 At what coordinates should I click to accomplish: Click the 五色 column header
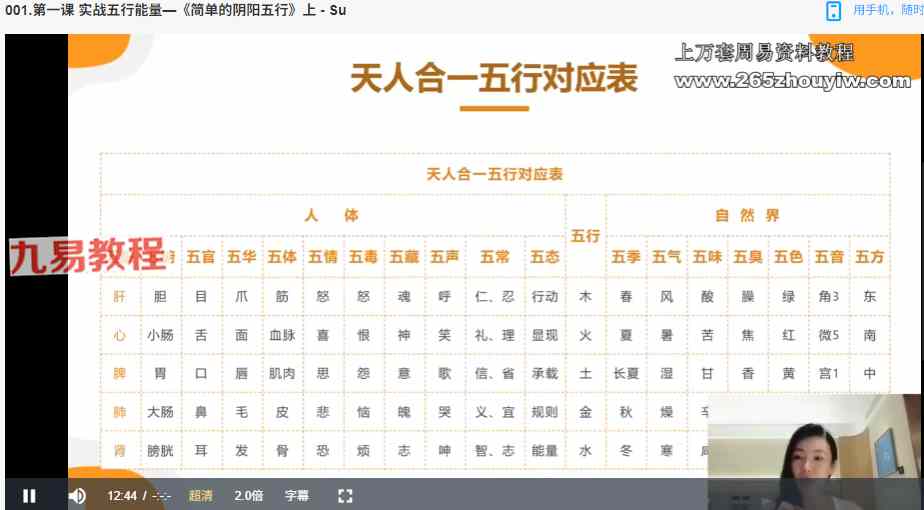[x=788, y=257]
